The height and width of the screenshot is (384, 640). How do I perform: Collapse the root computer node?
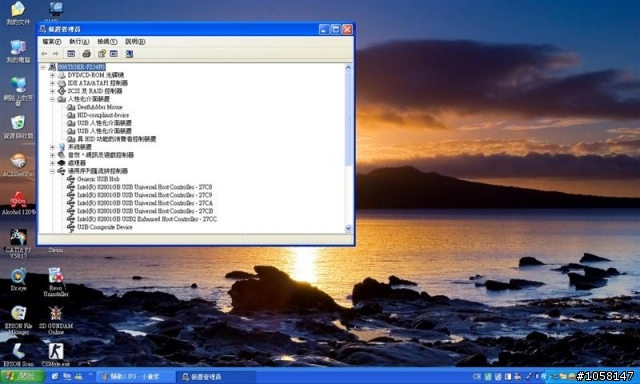pos(43,67)
